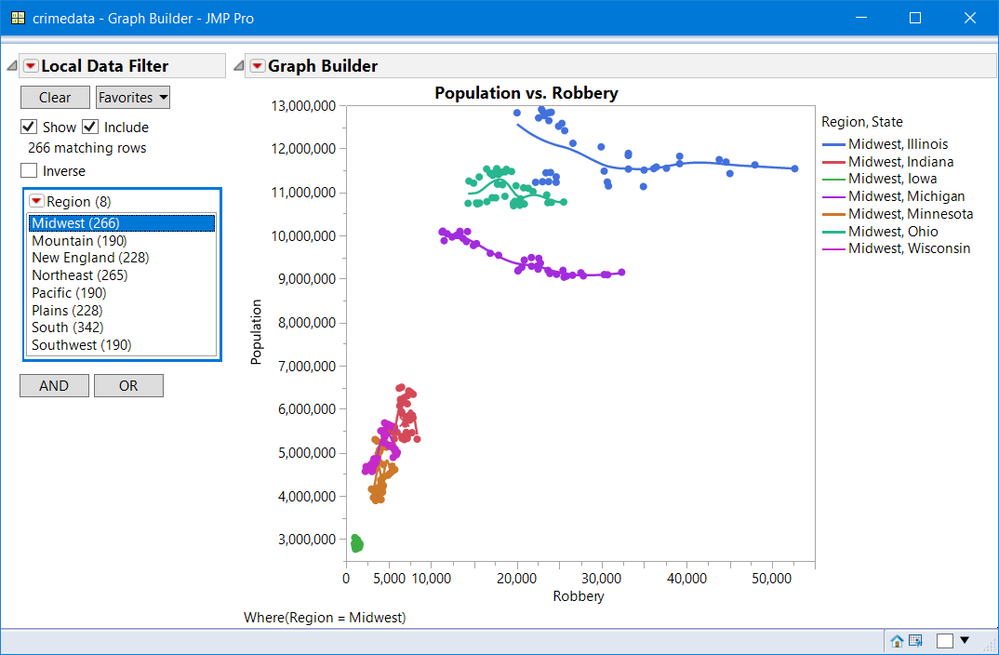
Task: Open the Region filter red triangle menu
Action: pyautogui.click(x=37, y=201)
